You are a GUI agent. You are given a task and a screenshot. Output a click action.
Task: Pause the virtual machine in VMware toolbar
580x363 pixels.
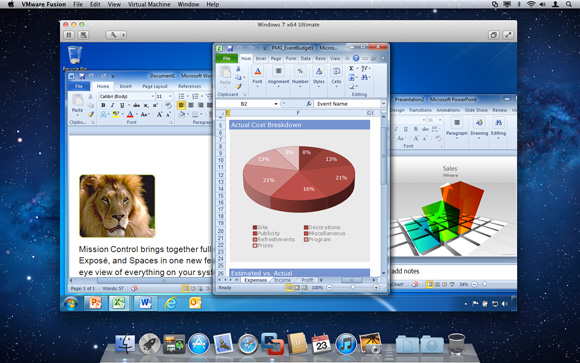pos(69,35)
